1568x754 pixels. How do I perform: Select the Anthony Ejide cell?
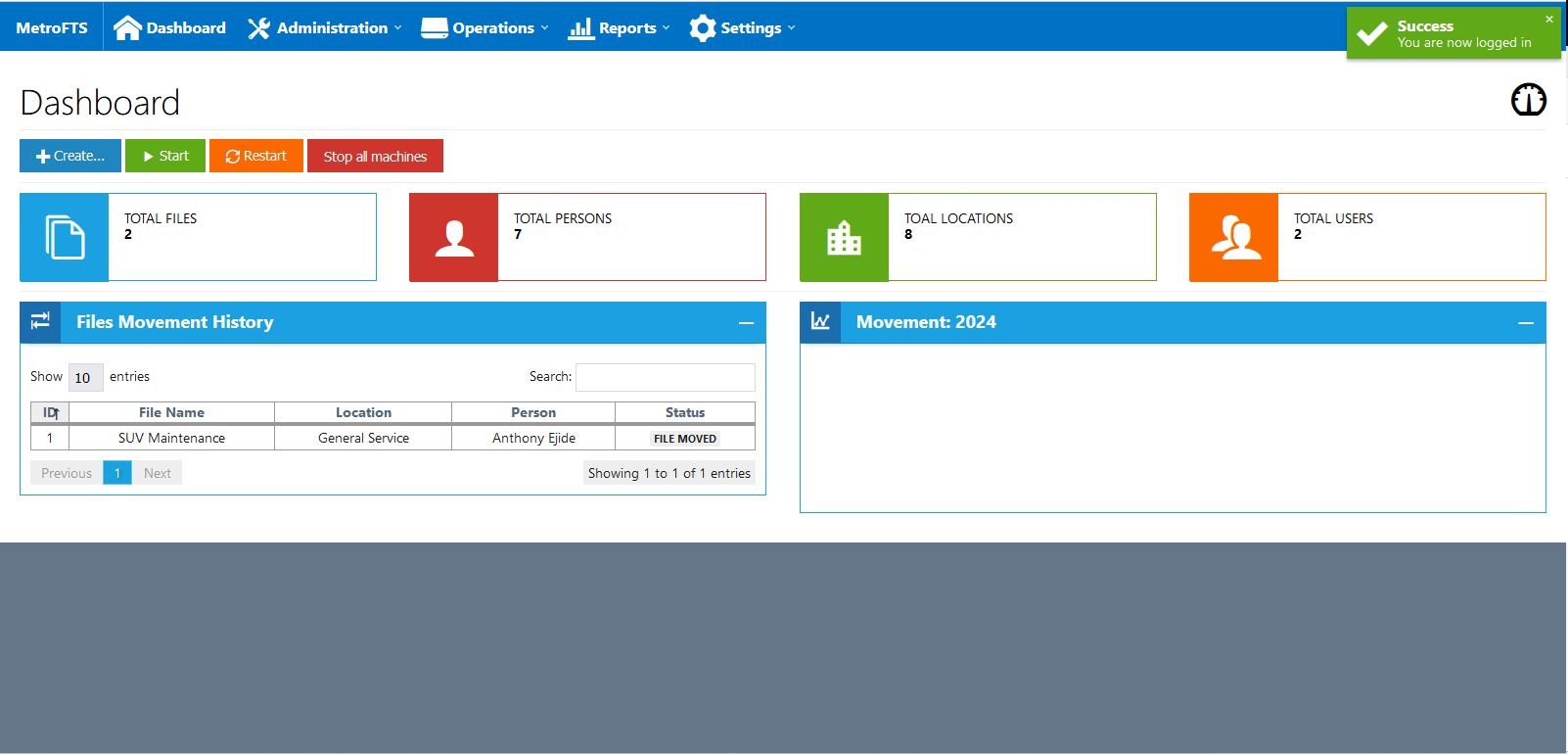click(x=533, y=438)
